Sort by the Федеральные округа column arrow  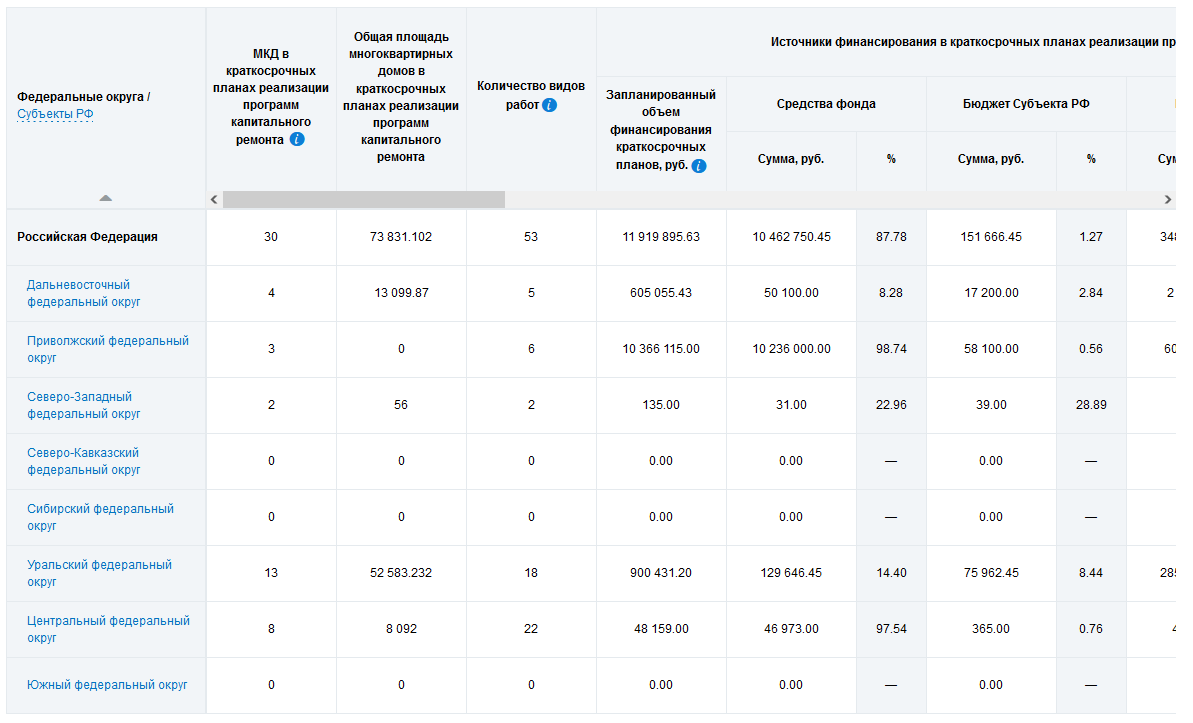coord(106,198)
